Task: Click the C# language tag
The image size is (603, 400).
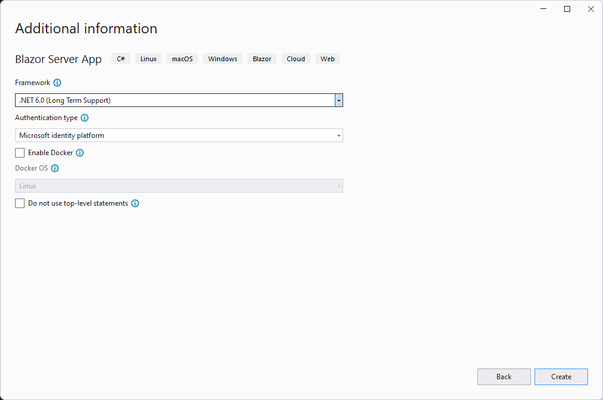Action: 121,59
